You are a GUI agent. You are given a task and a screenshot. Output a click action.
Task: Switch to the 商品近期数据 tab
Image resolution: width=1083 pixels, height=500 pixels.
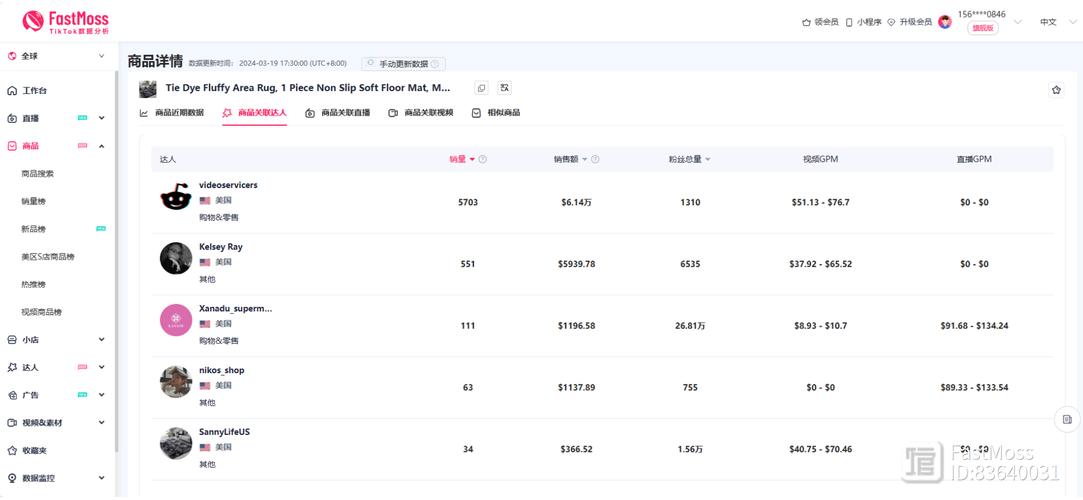[x=172, y=113]
